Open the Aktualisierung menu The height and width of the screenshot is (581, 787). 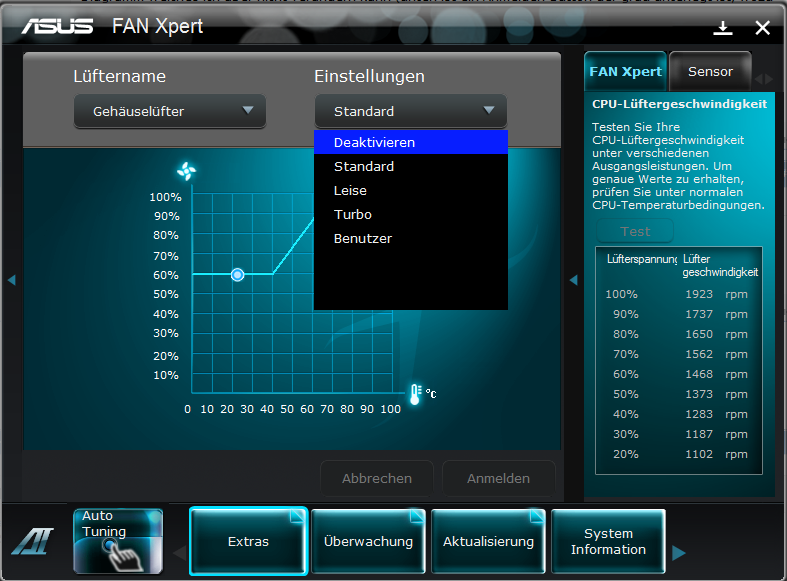(488, 541)
